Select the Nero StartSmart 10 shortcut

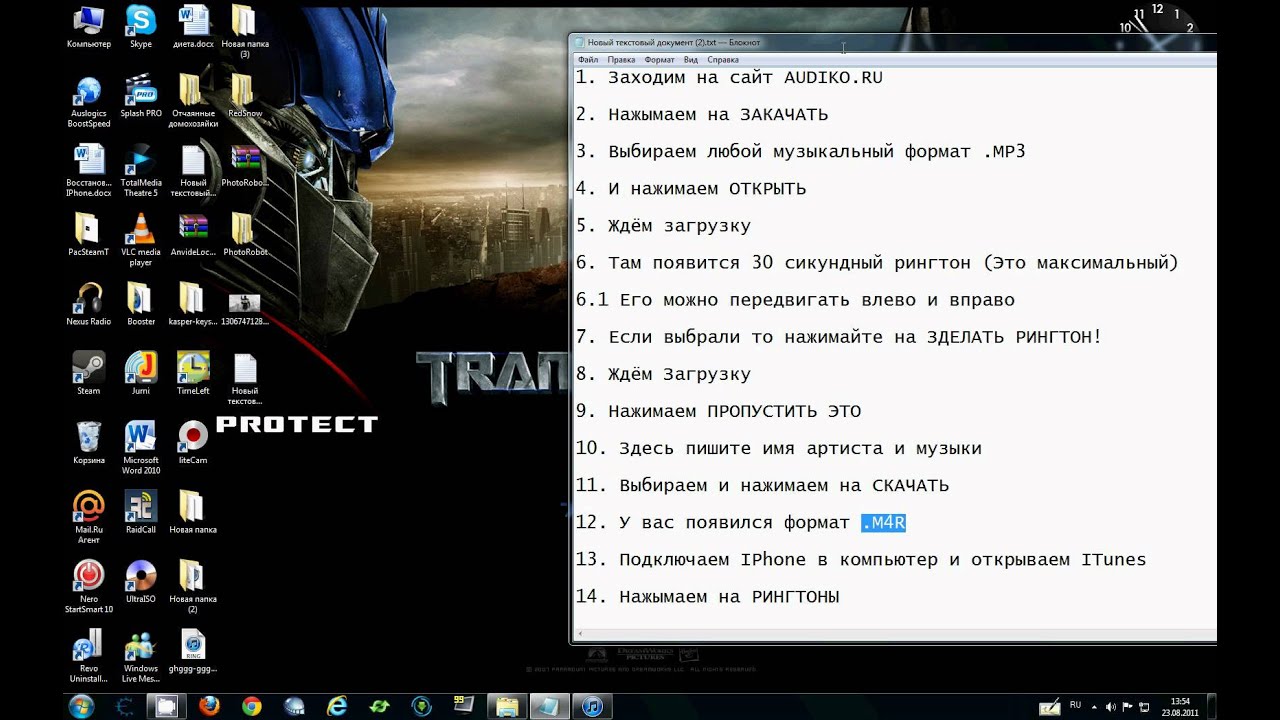click(x=89, y=586)
